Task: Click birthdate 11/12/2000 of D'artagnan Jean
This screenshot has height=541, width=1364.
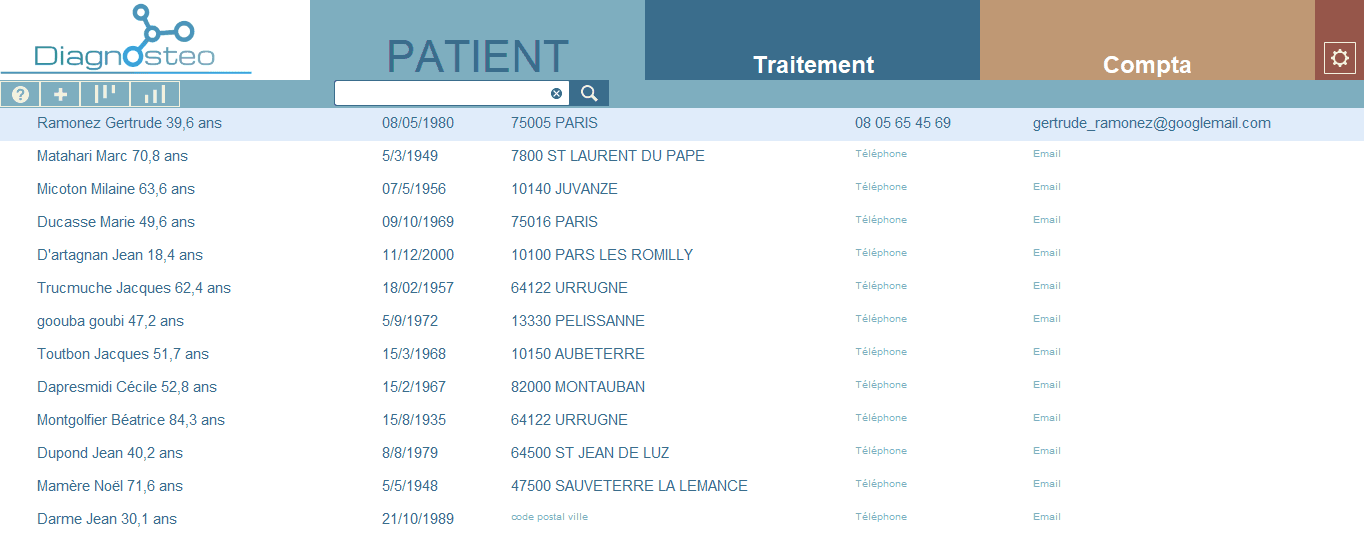Action: [418, 255]
